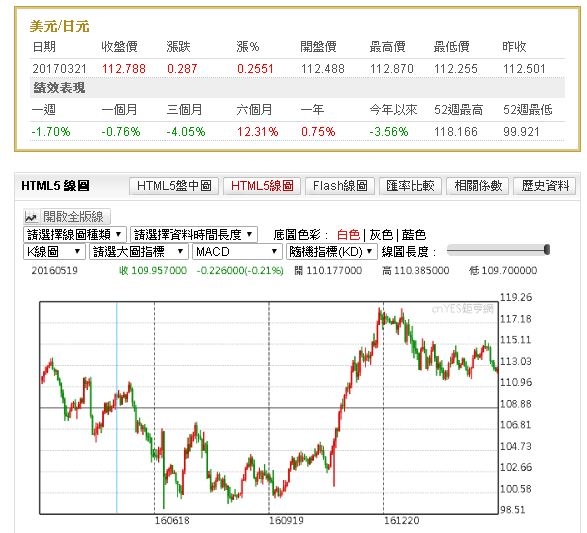
Task: Click the y-axis label 119.26
Action: 516,298
